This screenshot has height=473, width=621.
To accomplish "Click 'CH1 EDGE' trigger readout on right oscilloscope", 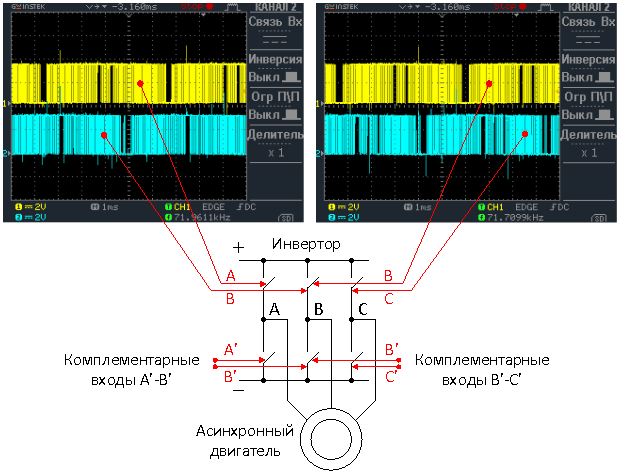I will tap(508, 207).
